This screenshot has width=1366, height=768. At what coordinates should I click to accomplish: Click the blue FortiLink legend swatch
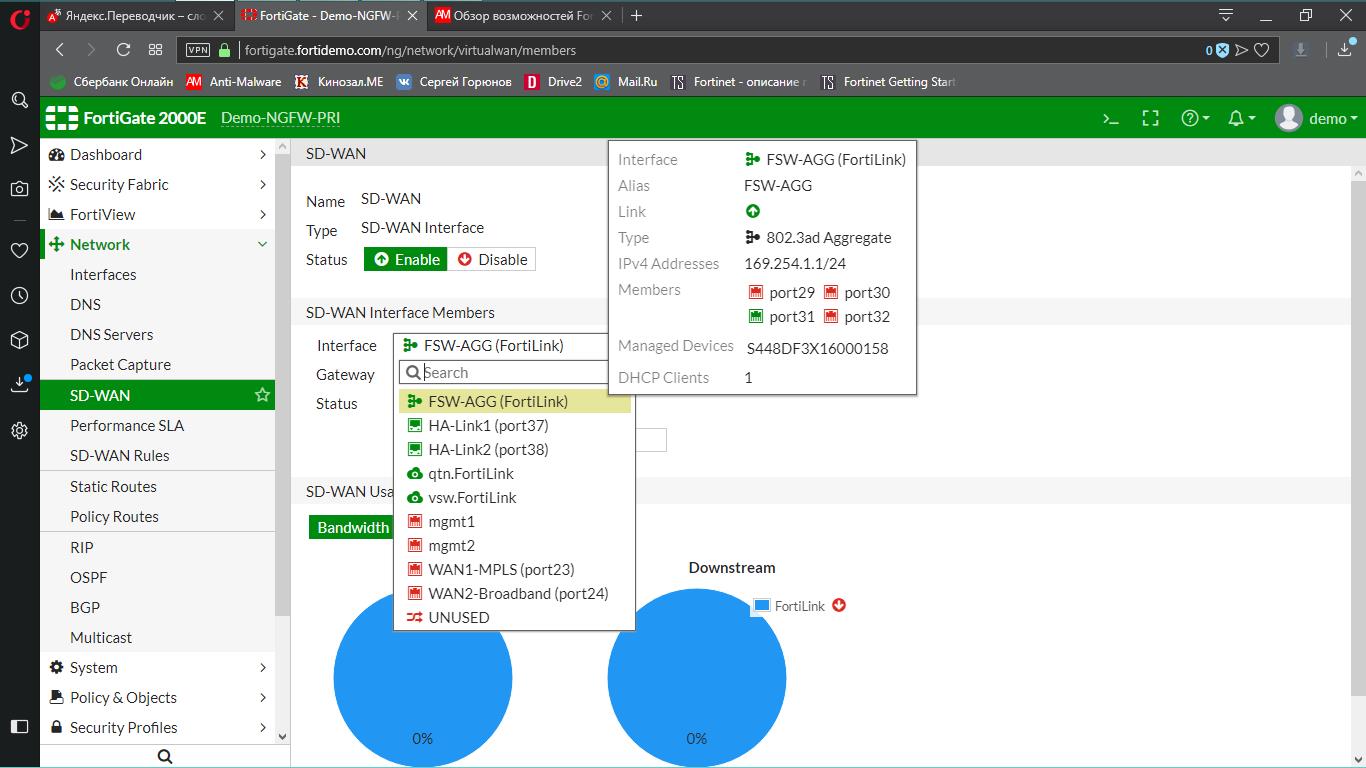point(762,606)
